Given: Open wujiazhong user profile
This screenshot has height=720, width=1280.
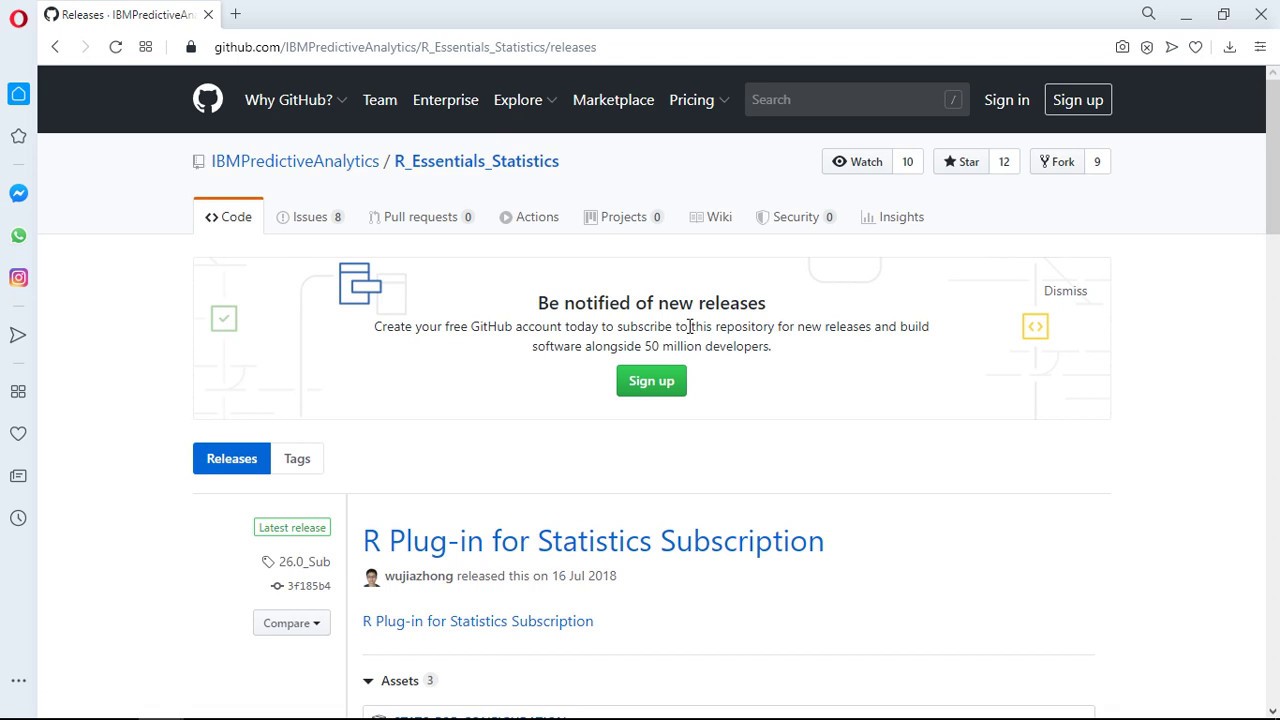Looking at the screenshot, I should pyautogui.click(x=419, y=576).
